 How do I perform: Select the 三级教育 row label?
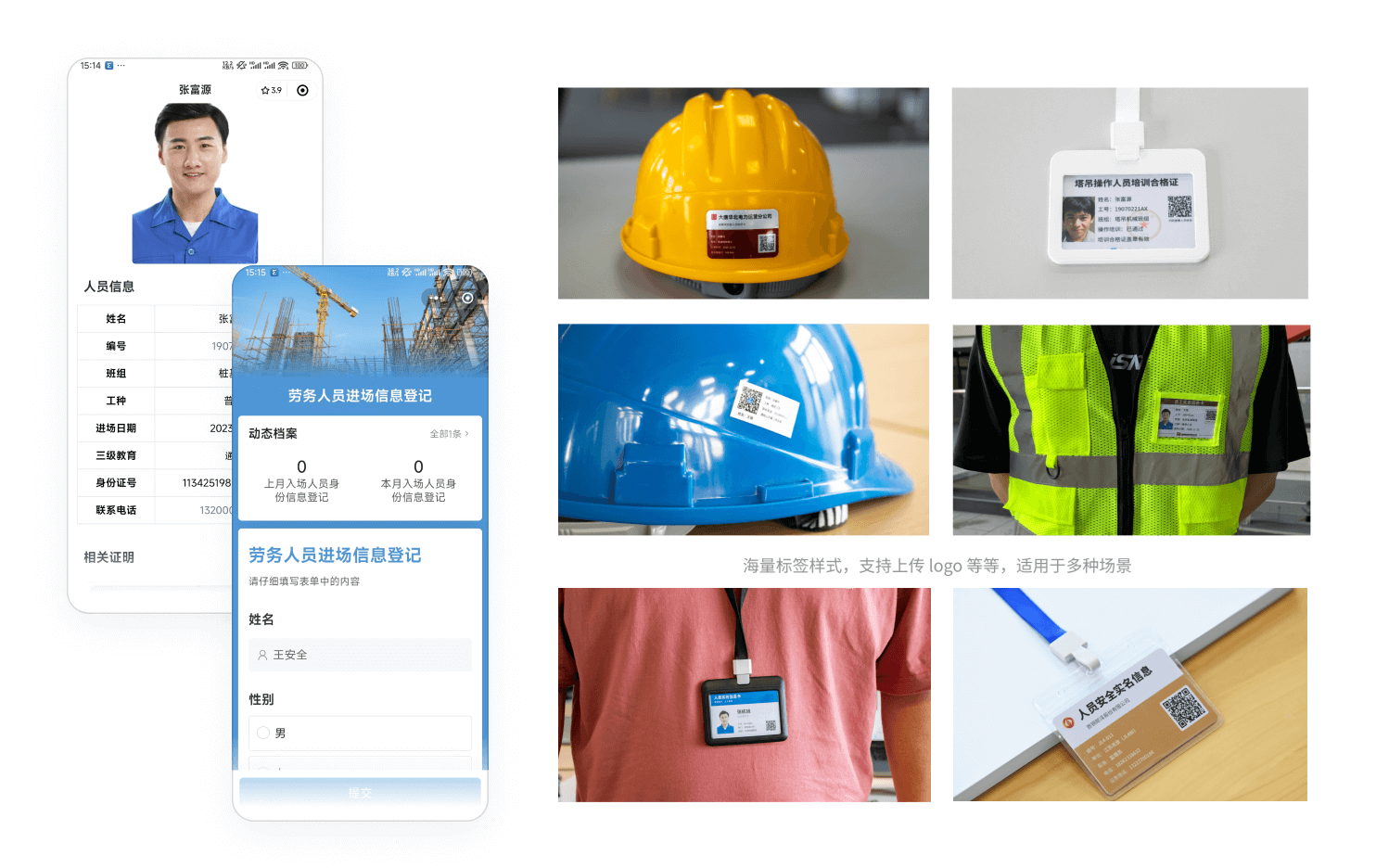coord(116,455)
